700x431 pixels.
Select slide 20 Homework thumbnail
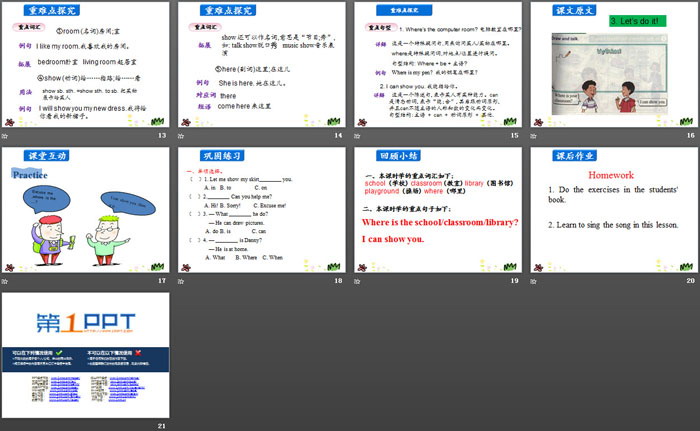[615, 210]
